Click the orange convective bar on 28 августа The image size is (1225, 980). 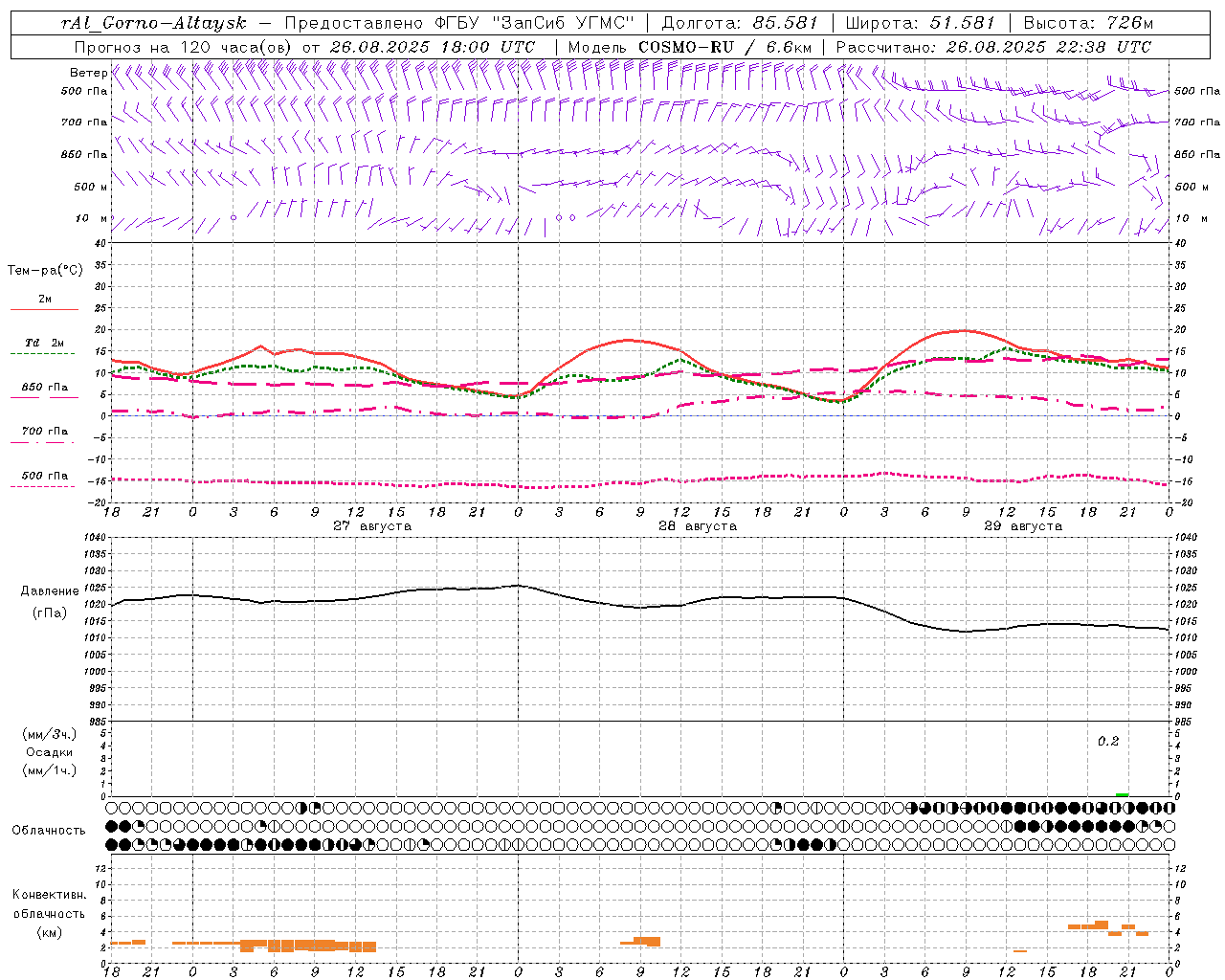coord(641,942)
